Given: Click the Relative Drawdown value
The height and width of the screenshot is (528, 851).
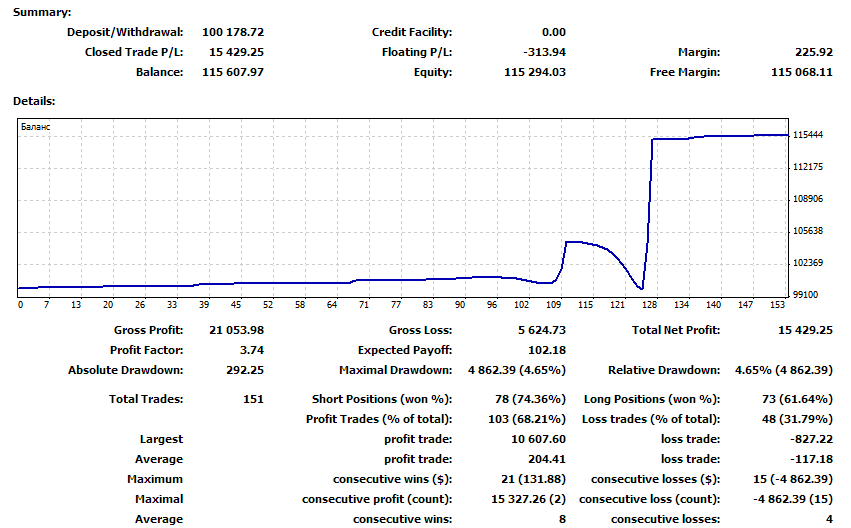Looking at the screenshot, I should click(784, 370).
